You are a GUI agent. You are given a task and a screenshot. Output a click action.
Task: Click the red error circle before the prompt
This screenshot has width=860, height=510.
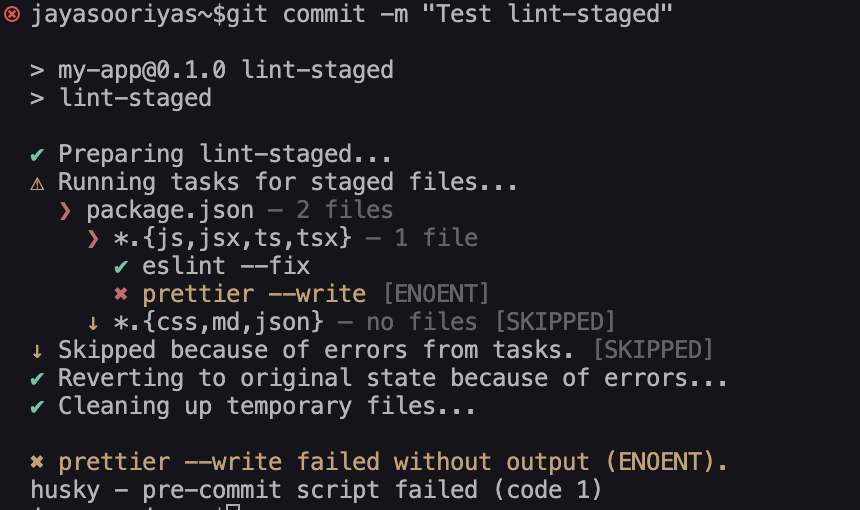click(x=12, y=14)
